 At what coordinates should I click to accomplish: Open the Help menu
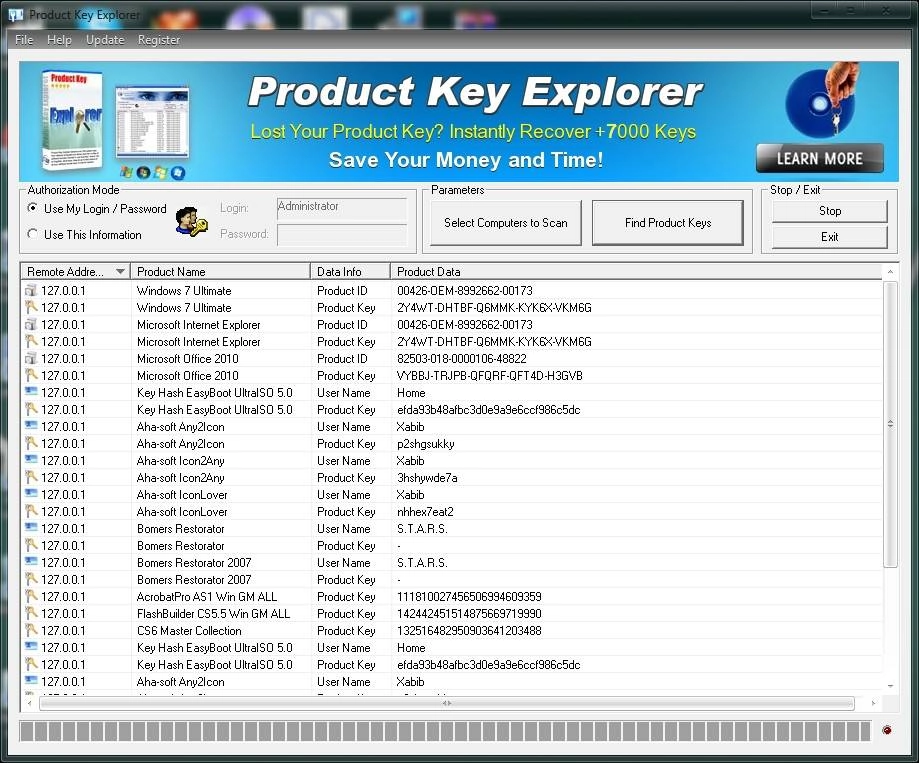[x=59, y=40]
